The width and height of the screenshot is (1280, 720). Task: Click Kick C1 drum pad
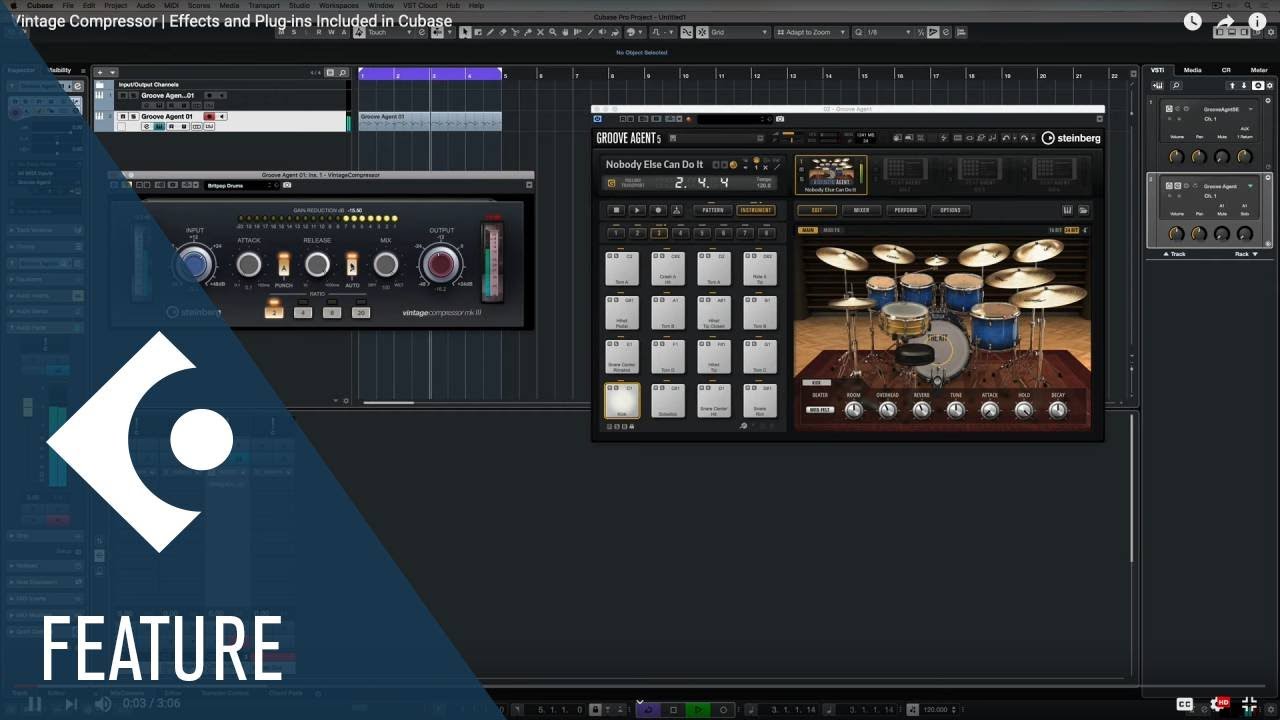[x=622, y=401]
